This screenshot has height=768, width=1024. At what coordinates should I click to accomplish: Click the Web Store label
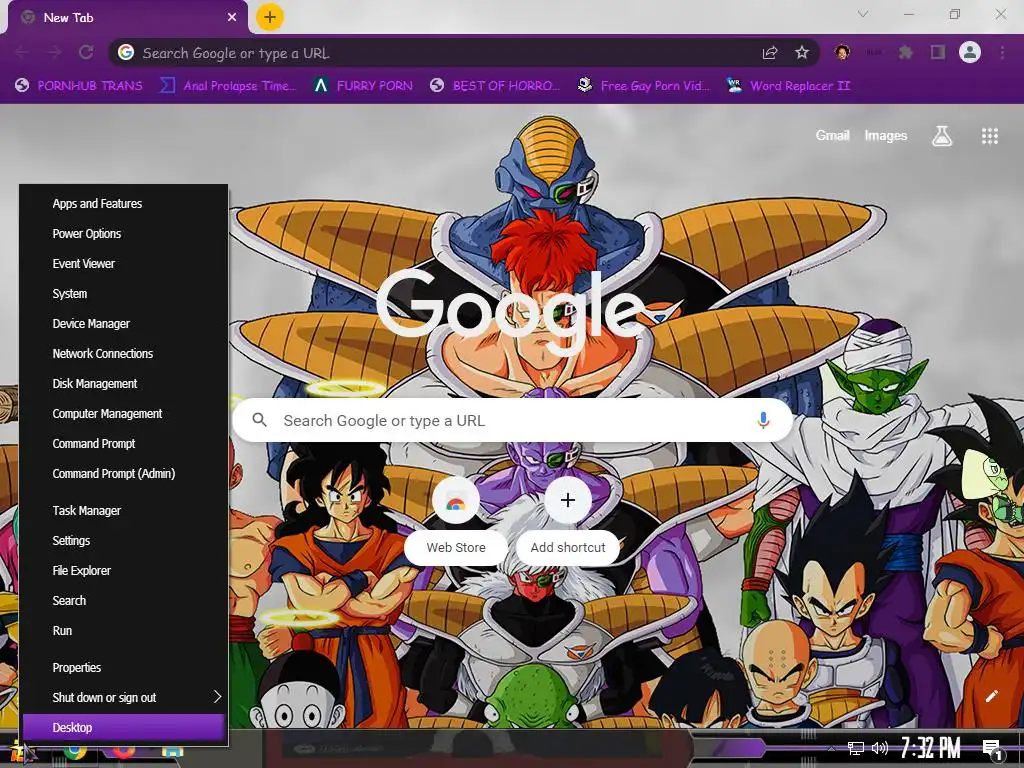[456, 547]
